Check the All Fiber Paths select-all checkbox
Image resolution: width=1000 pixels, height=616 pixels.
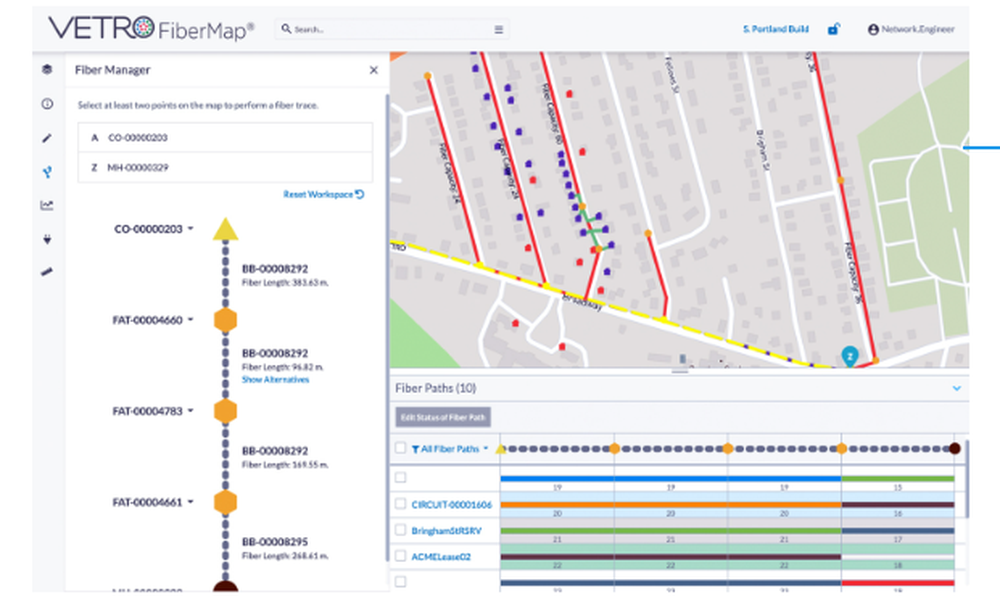pos(401,448)
